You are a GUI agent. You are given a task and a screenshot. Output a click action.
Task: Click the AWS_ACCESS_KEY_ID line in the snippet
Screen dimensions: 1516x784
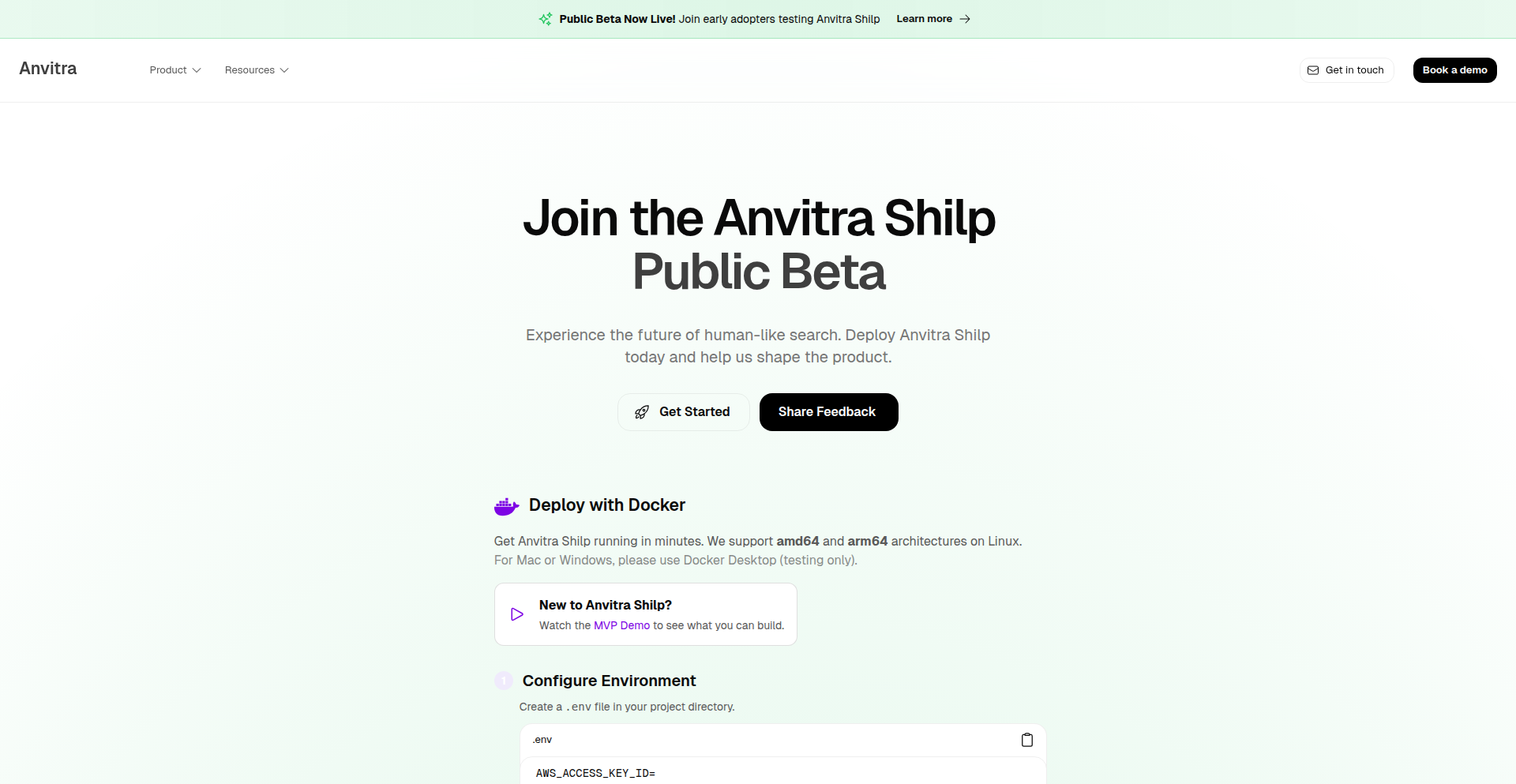[595, 773]
